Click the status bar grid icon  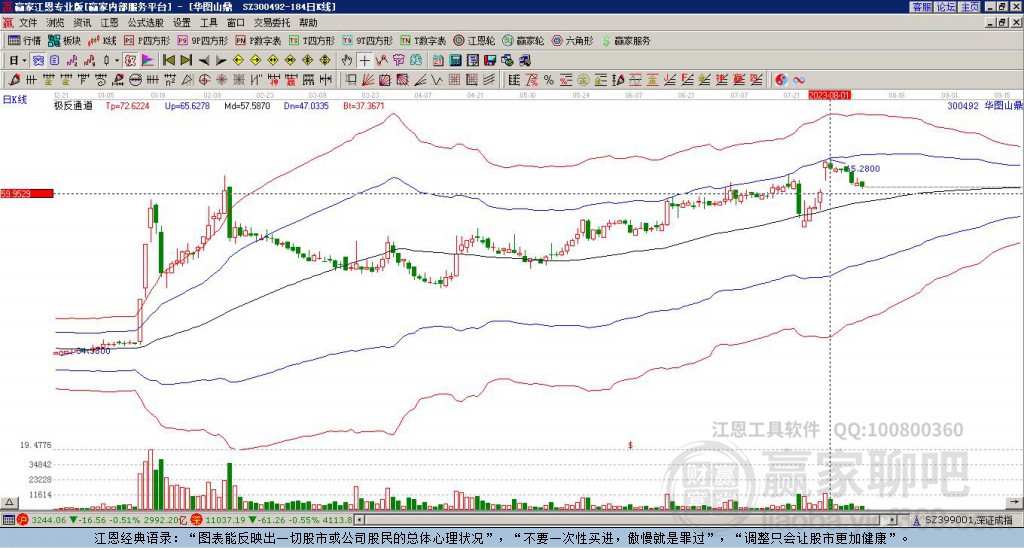pos(8,520)
